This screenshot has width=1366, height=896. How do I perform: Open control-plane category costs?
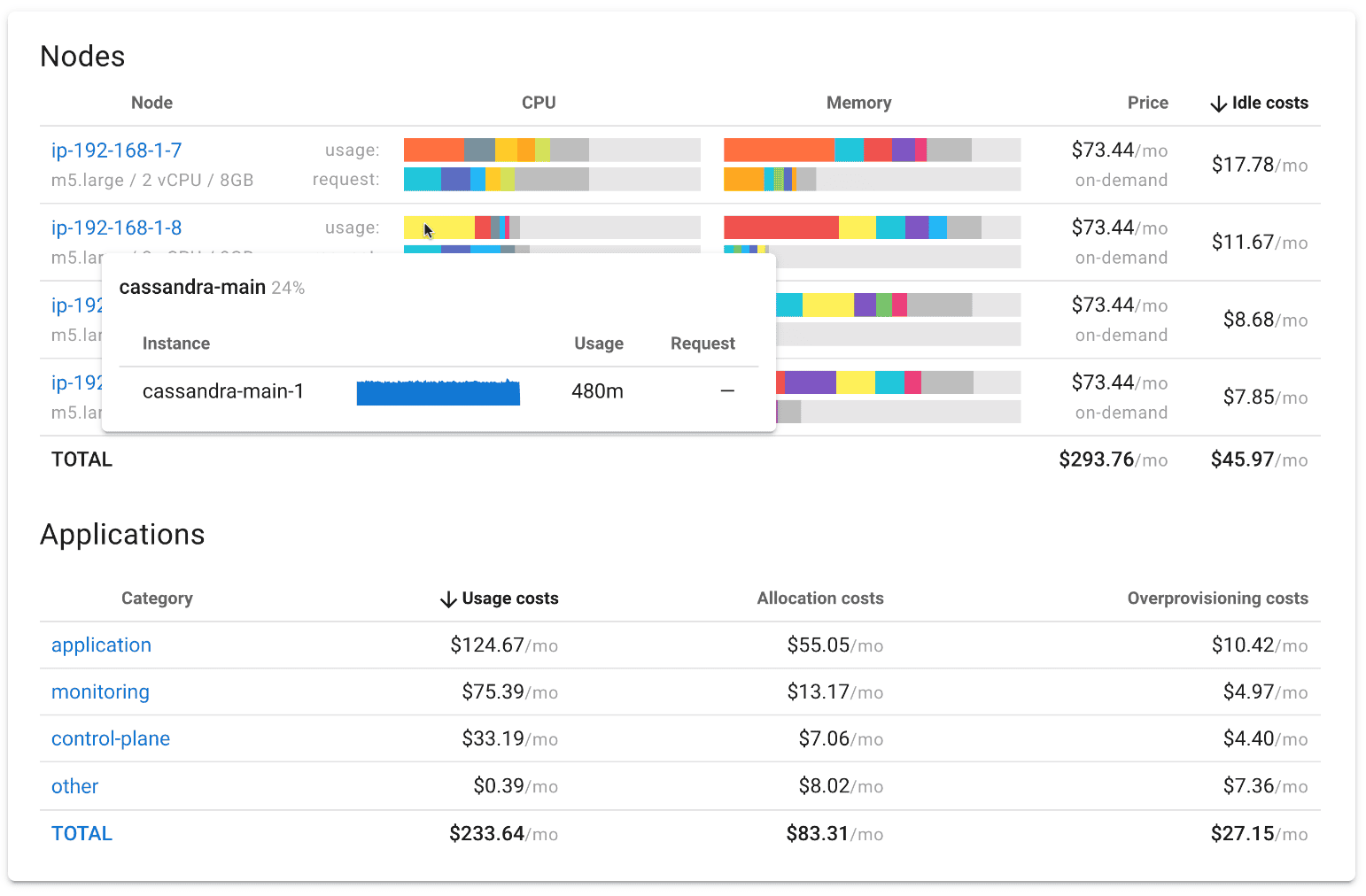(x=111, y=738)
